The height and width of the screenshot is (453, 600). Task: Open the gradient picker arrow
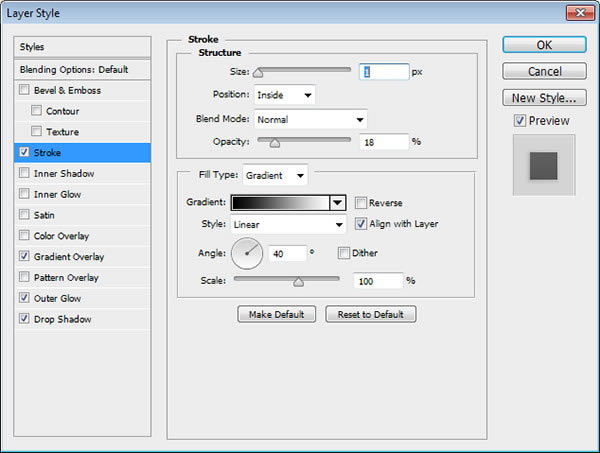pos(338,203)
